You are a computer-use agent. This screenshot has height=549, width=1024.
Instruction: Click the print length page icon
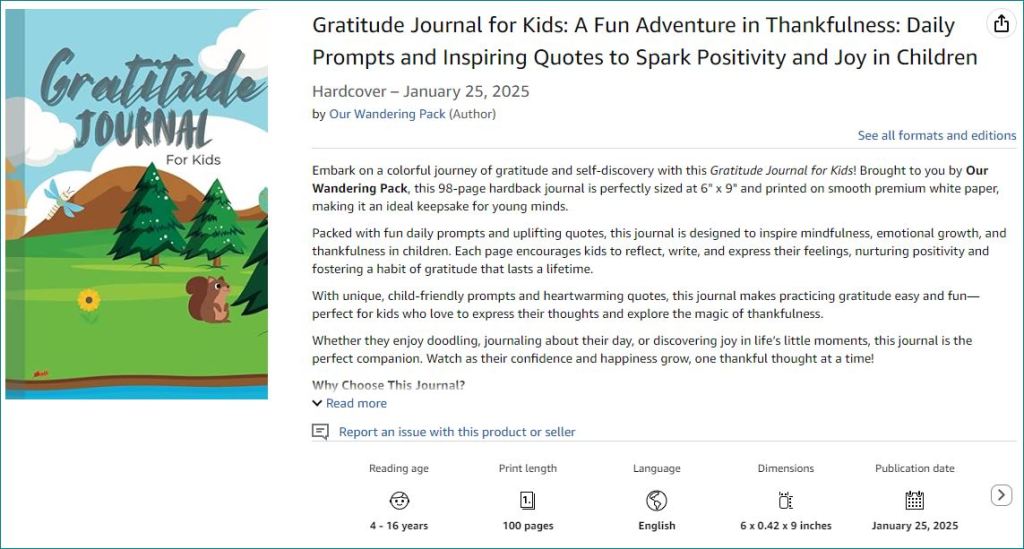coord(528,500)
